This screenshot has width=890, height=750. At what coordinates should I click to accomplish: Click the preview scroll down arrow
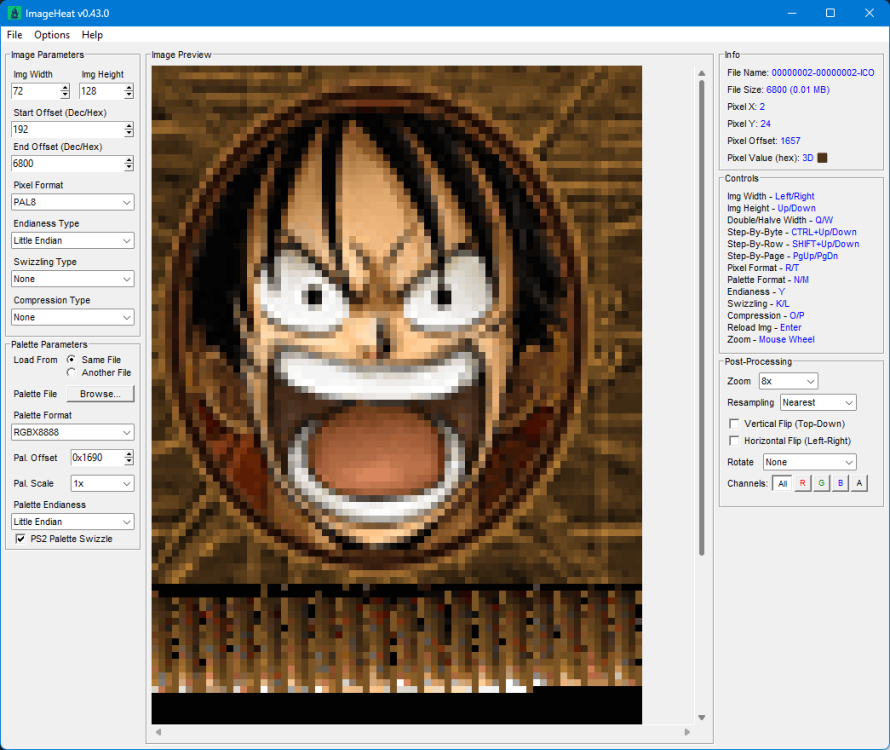(702, 718)
